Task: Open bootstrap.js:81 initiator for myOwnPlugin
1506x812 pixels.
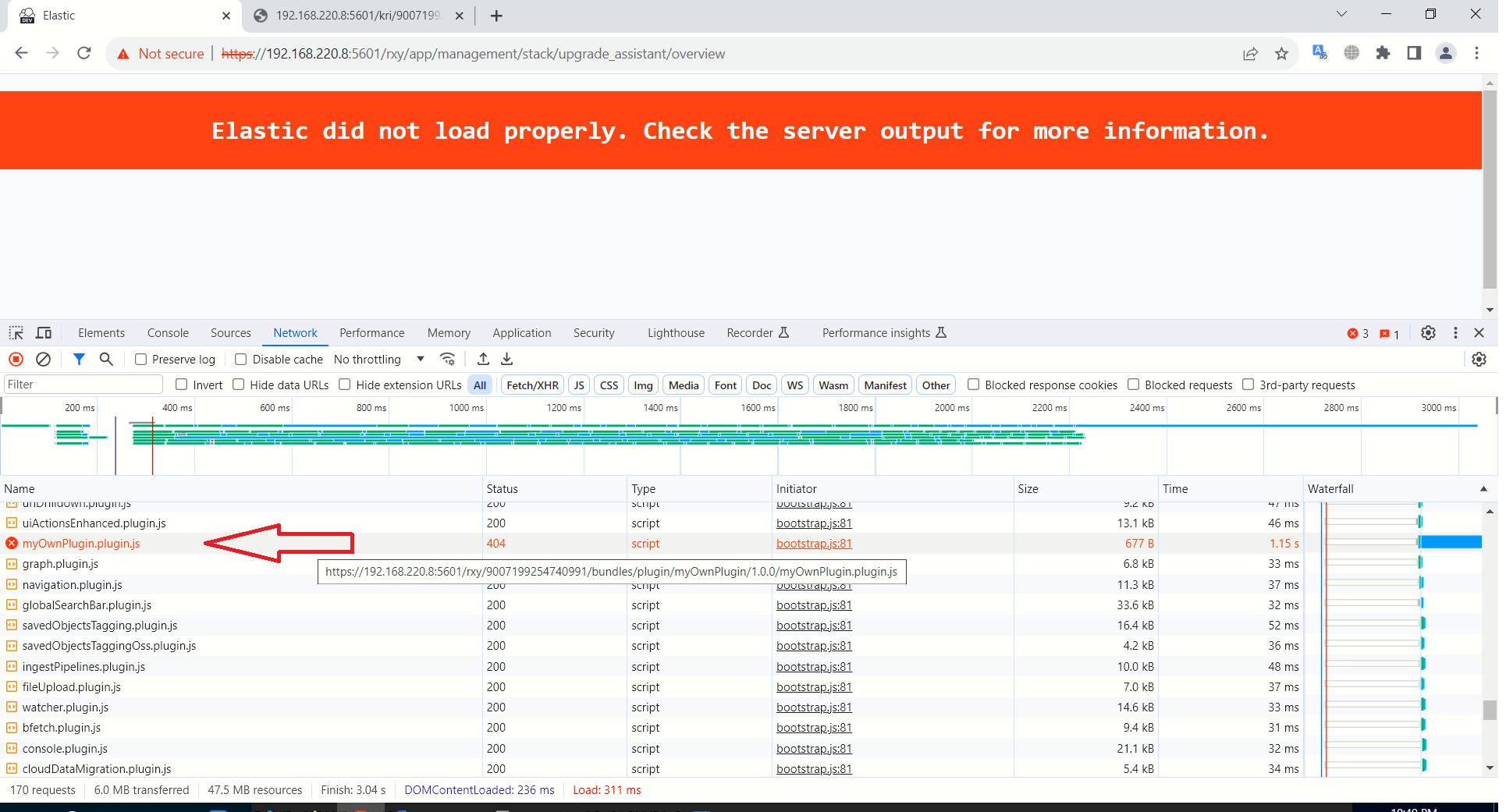Action: tap(813, 543)
